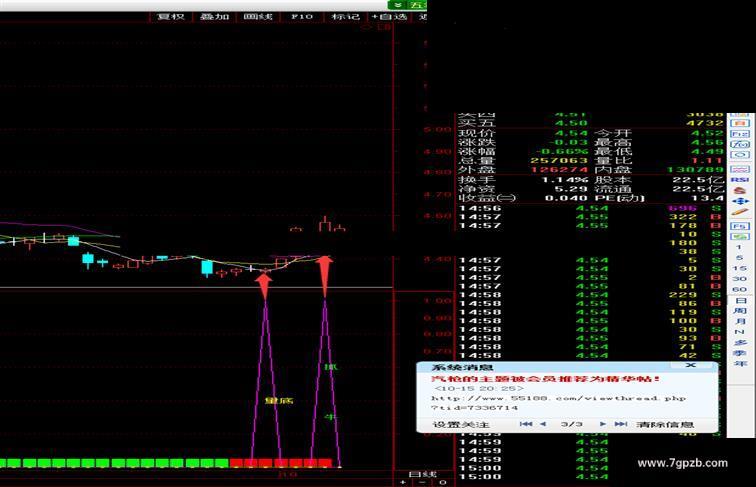Switch to weekly 周 period
Viewport: 756px width, 487px height.
[x=740, y=311]
